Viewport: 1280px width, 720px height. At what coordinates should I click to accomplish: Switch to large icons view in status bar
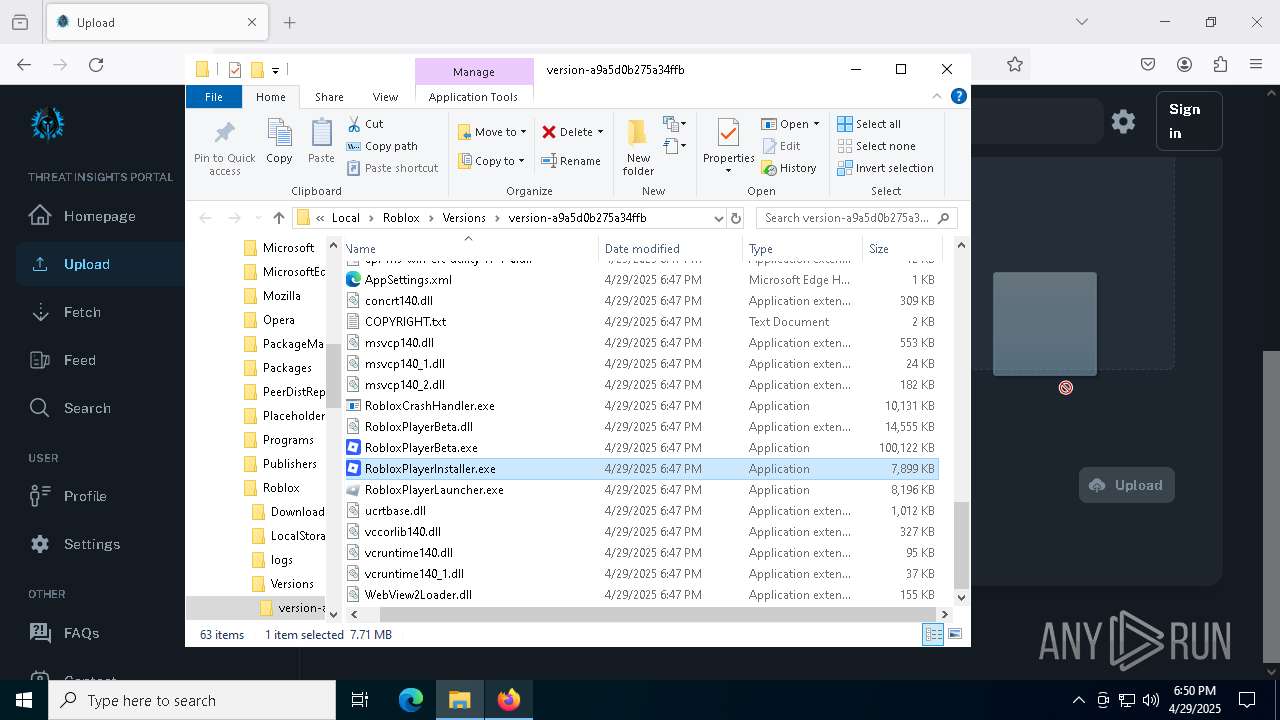(x=954, y=634)
